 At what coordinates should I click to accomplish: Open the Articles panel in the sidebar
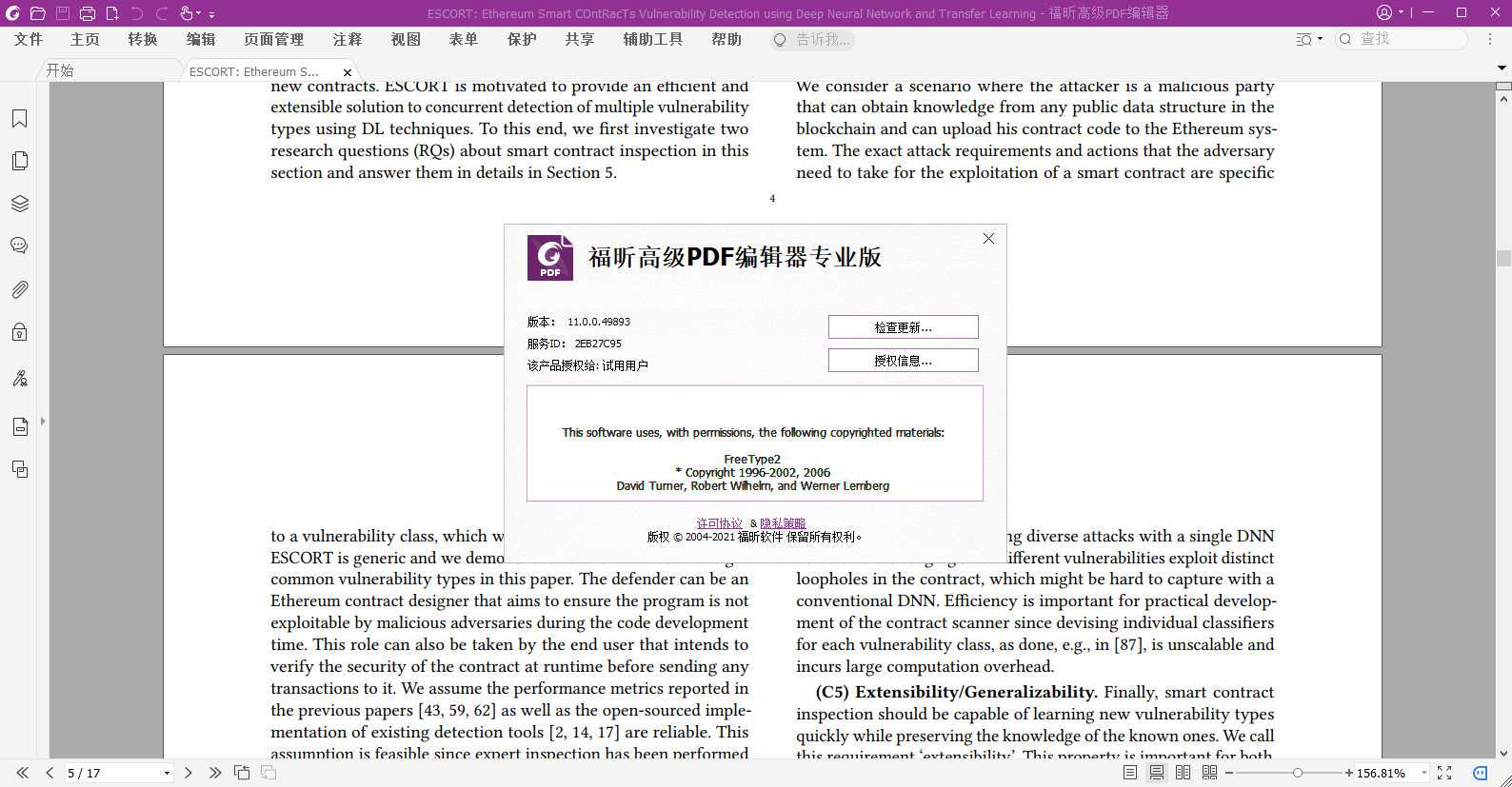pos(19,426)
